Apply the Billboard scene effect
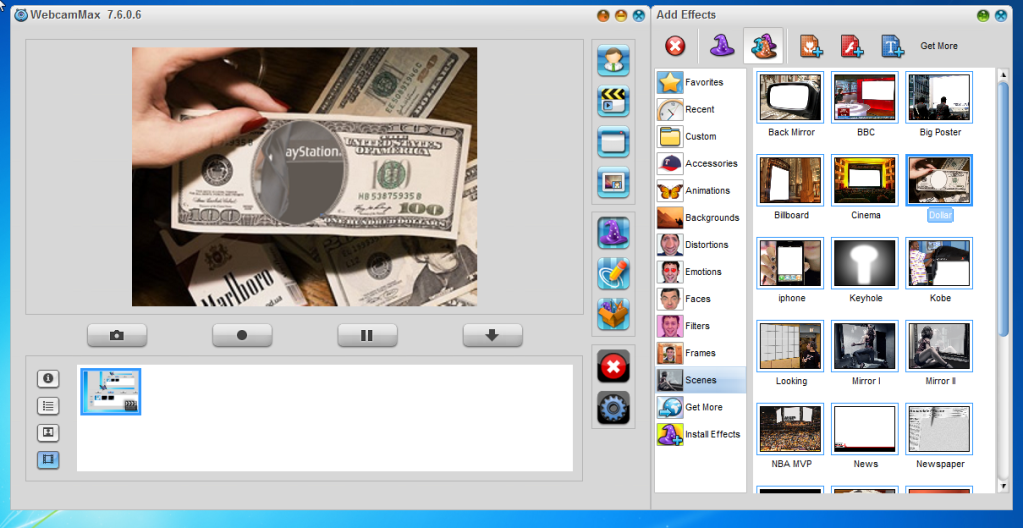This screenshot has height=528, width=1023. pos(791,180)
